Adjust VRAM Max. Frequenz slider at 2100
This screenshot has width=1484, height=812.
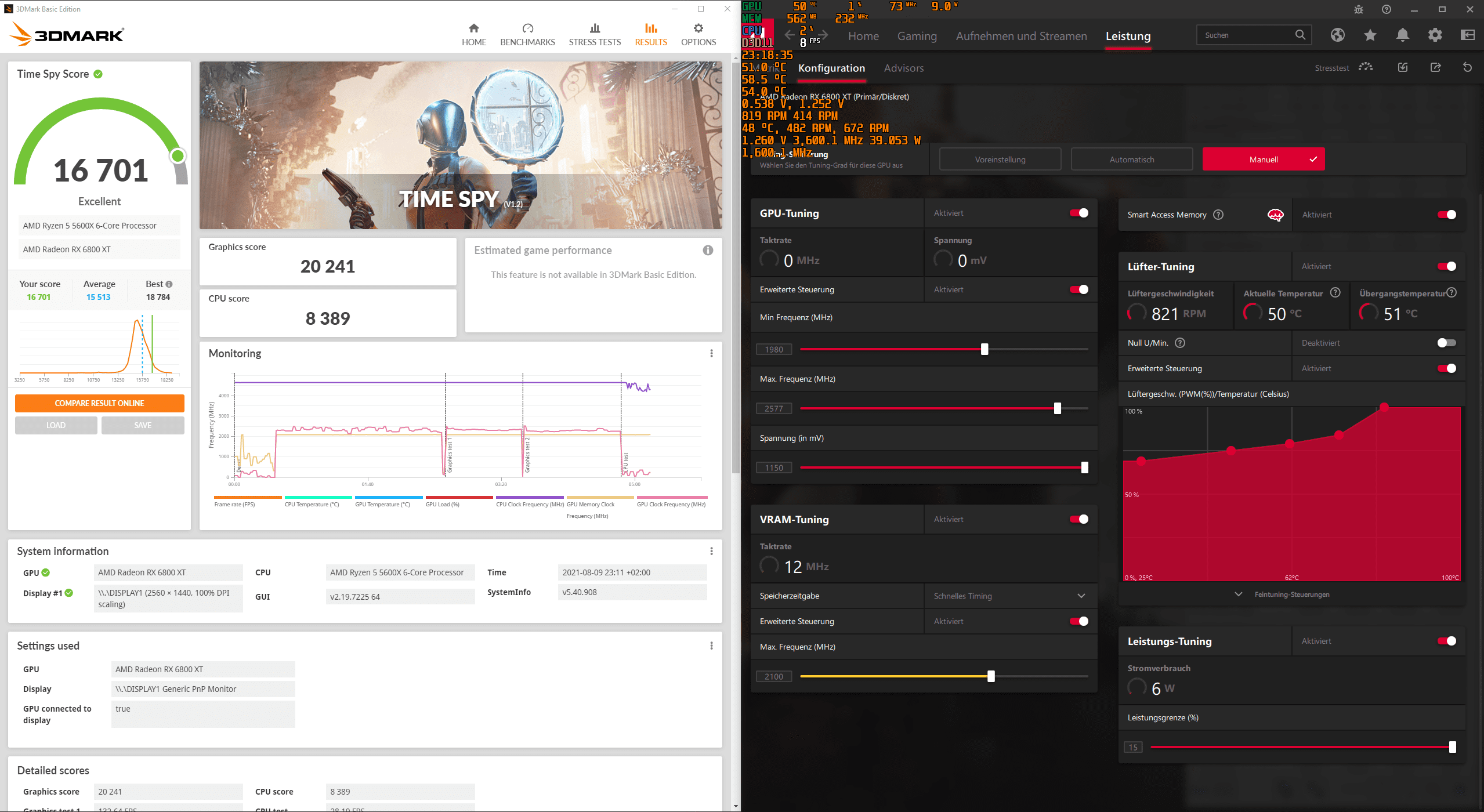(991, 676)
